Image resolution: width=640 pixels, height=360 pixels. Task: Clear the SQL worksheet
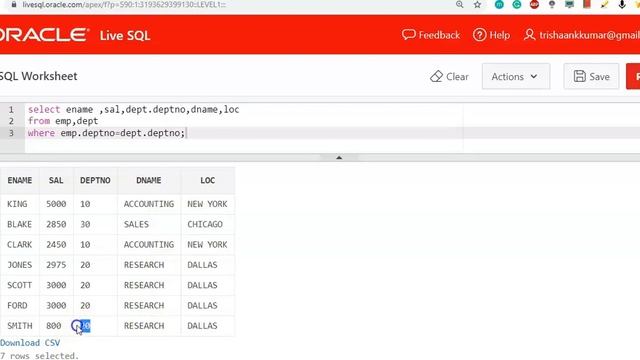449,76
